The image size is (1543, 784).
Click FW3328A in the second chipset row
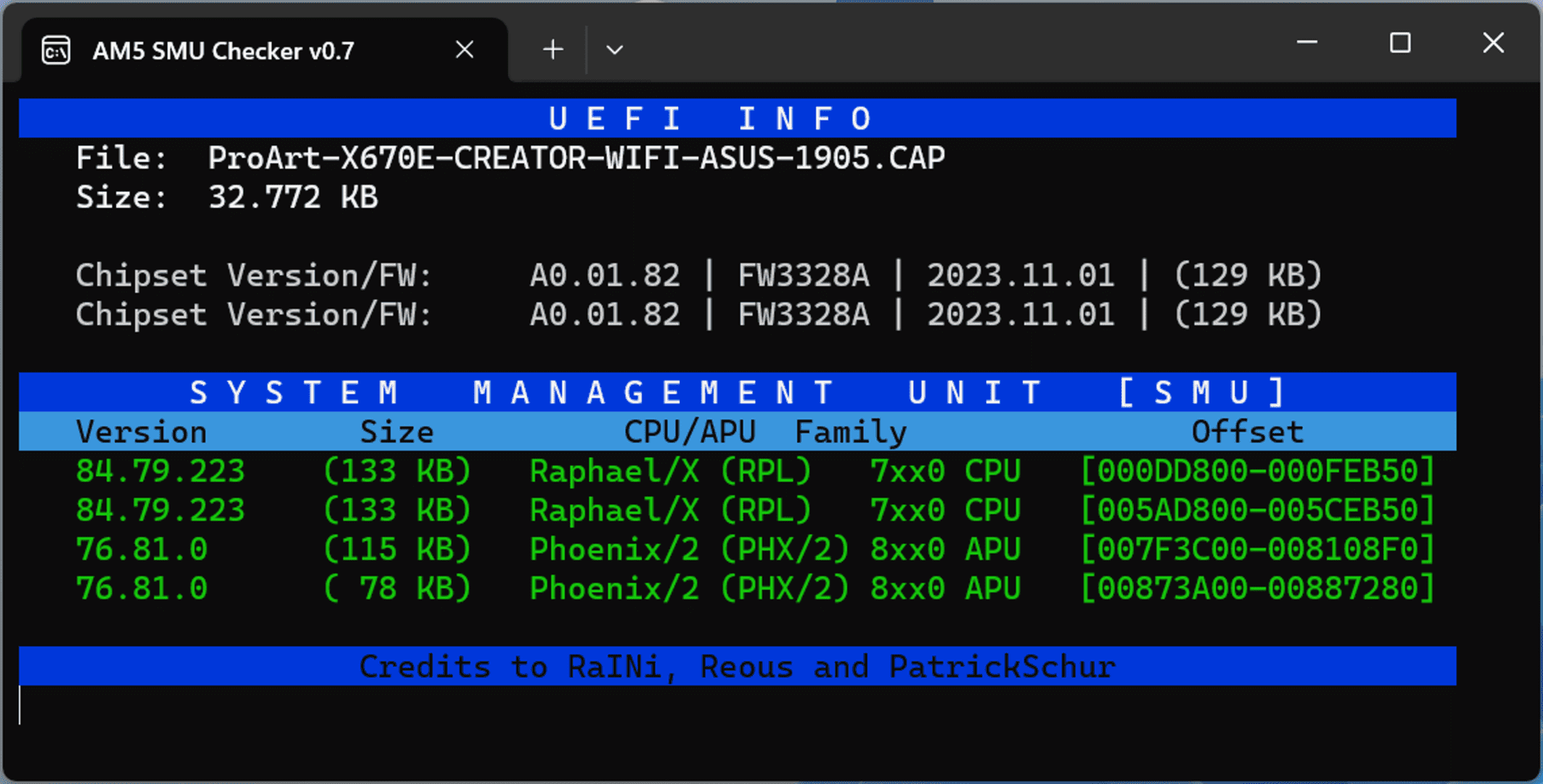pos(804,315)
